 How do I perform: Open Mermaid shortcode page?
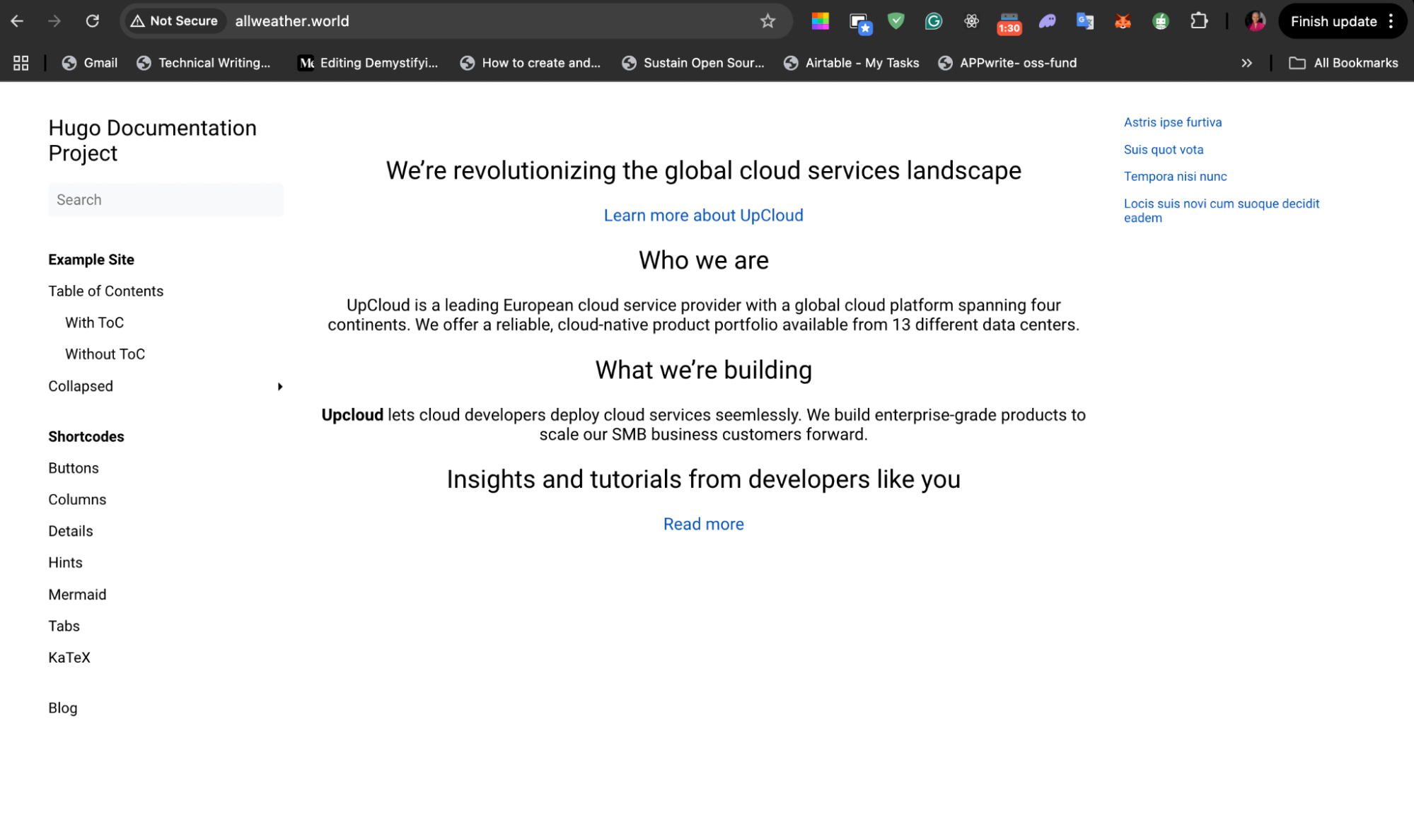77,595
